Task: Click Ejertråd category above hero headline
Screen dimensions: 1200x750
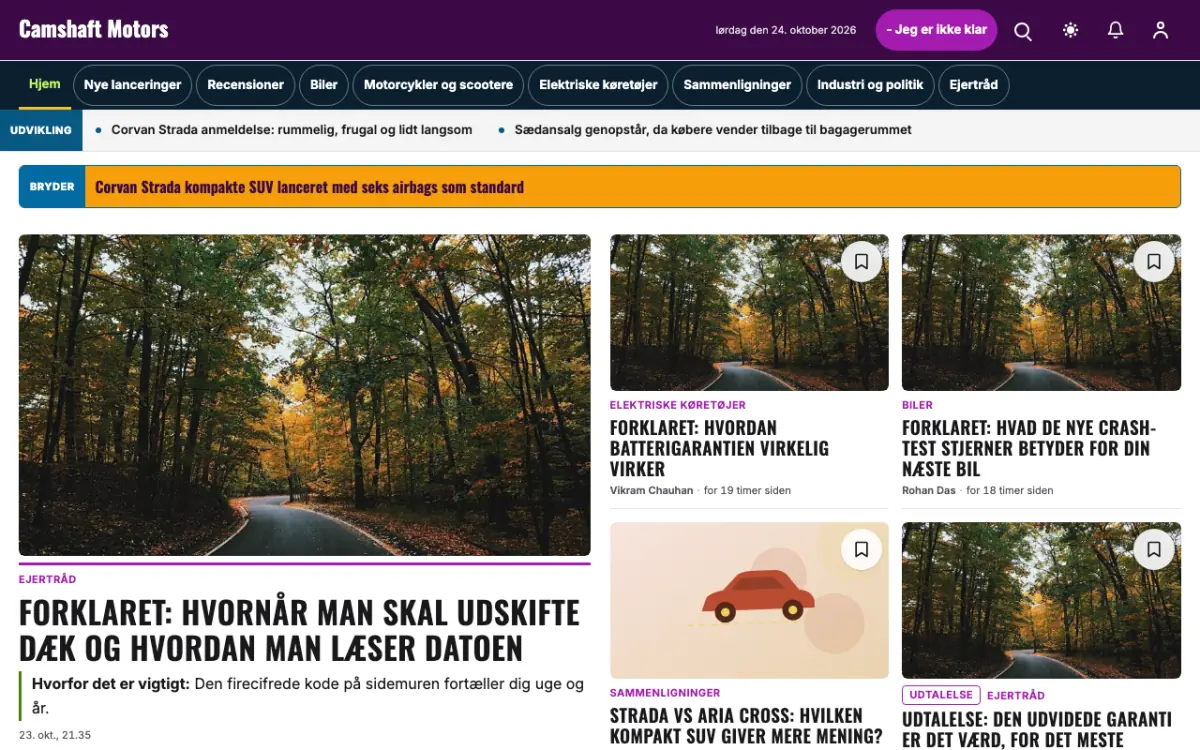Action: coord(47,580)
